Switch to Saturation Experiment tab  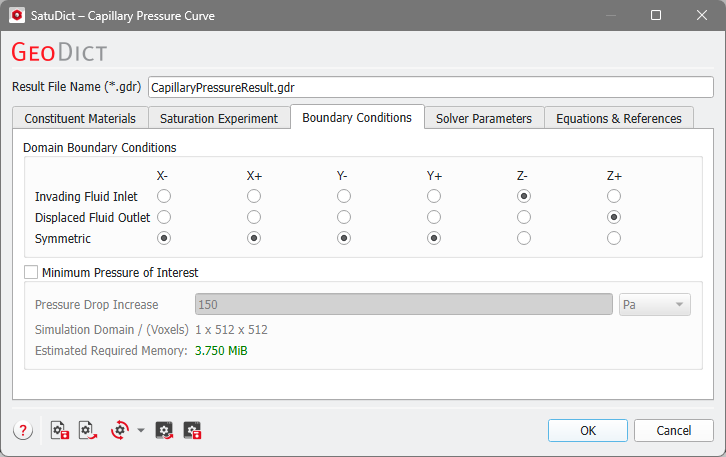(x=219, y=119)
